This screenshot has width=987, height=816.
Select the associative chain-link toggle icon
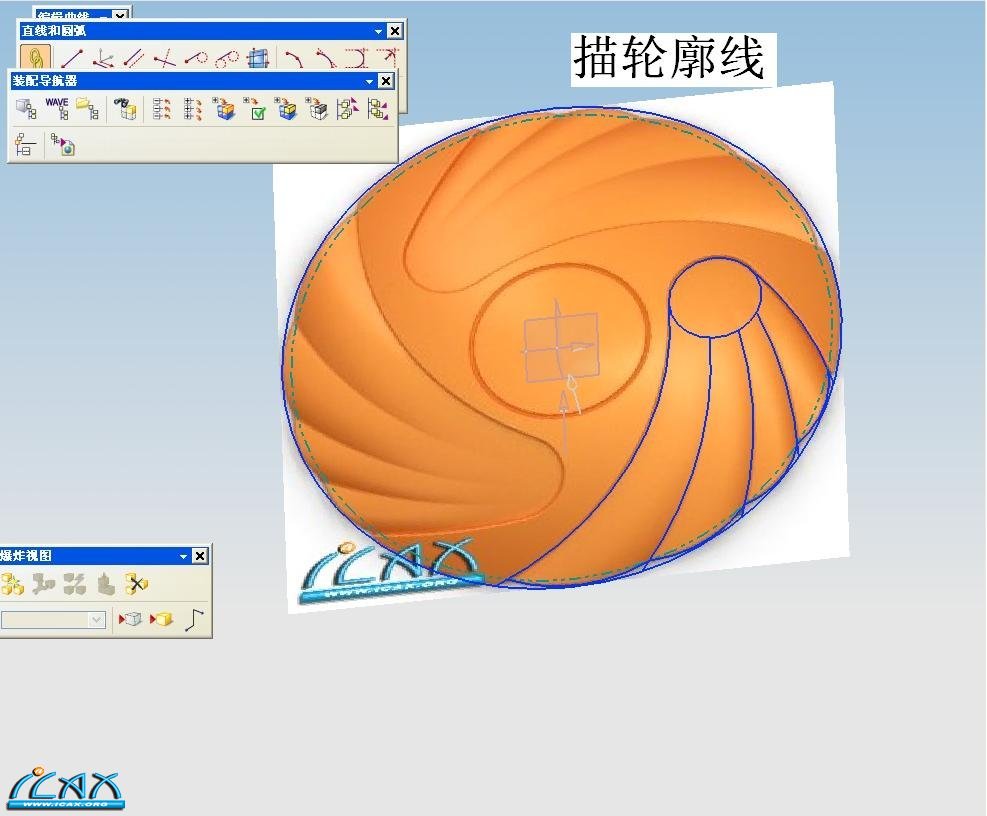click(35, 58)
